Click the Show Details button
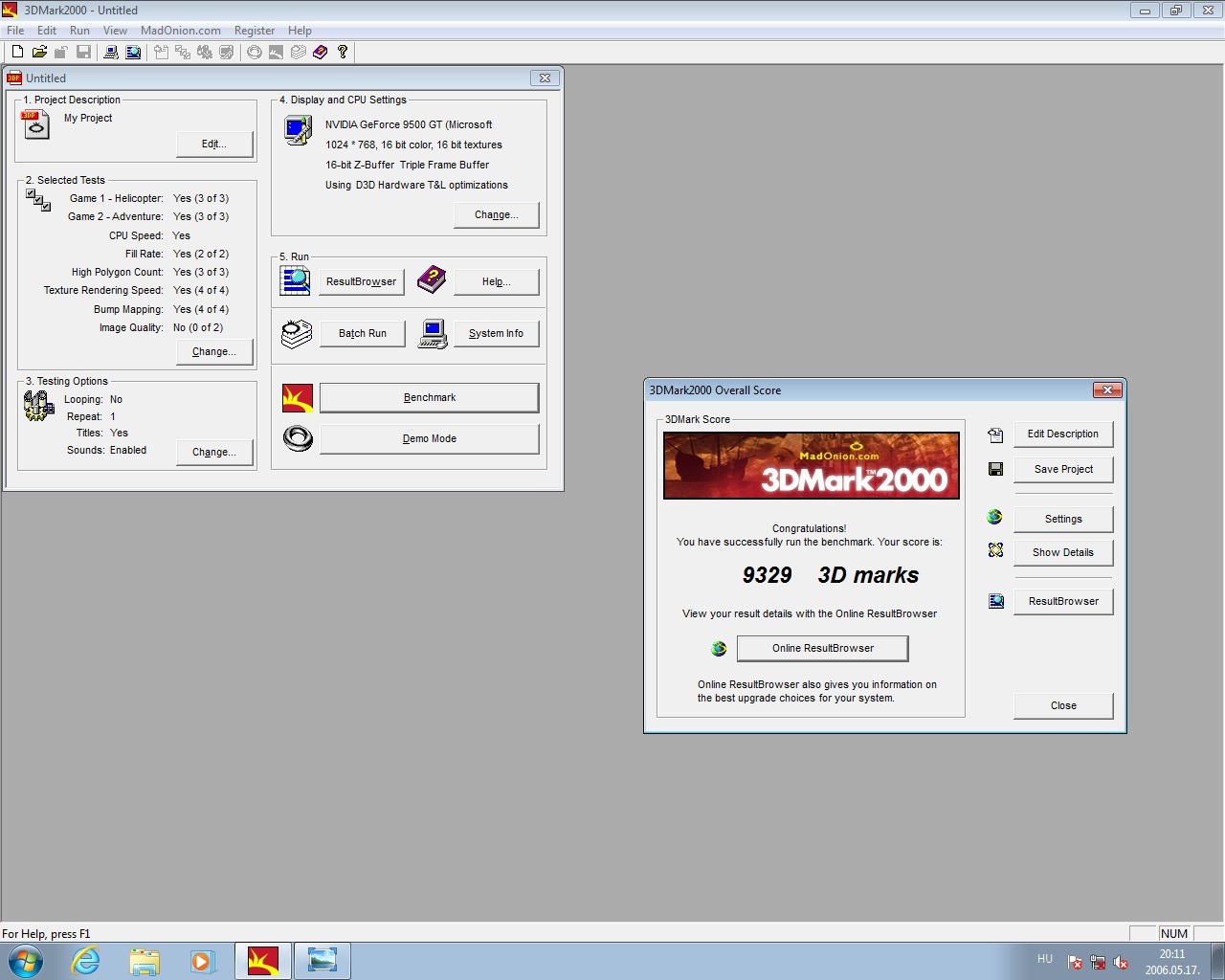This screenshot has width=1225, height=980. tap(1063, 553)
